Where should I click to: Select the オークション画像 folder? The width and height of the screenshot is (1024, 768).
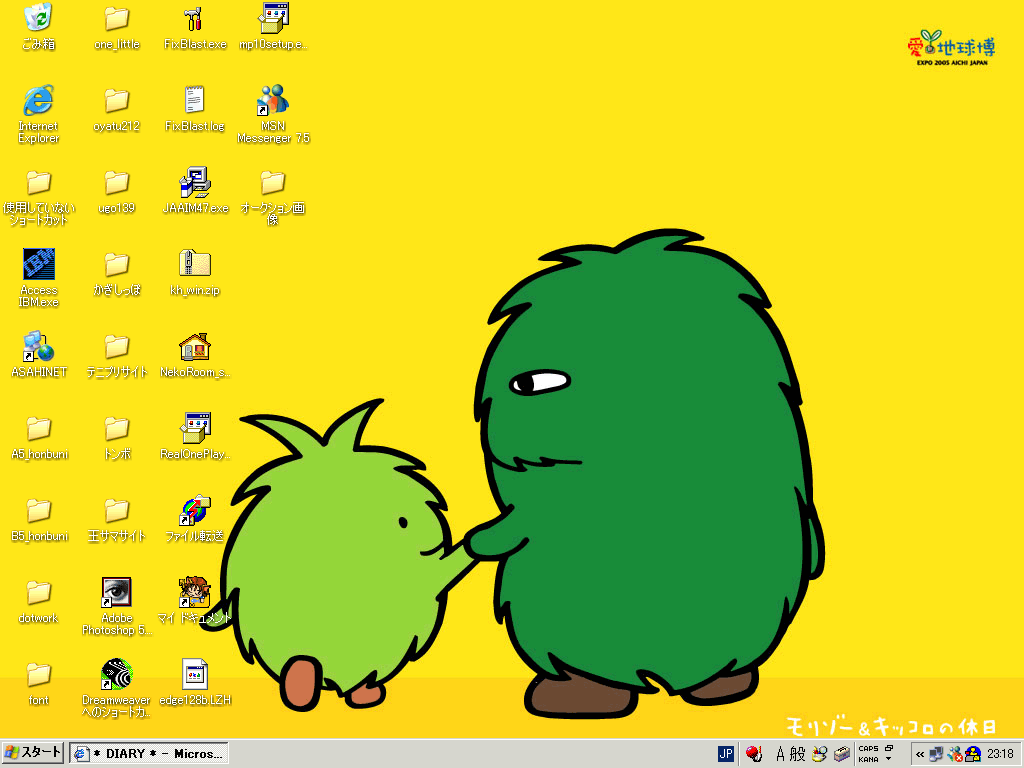(273, 197)
